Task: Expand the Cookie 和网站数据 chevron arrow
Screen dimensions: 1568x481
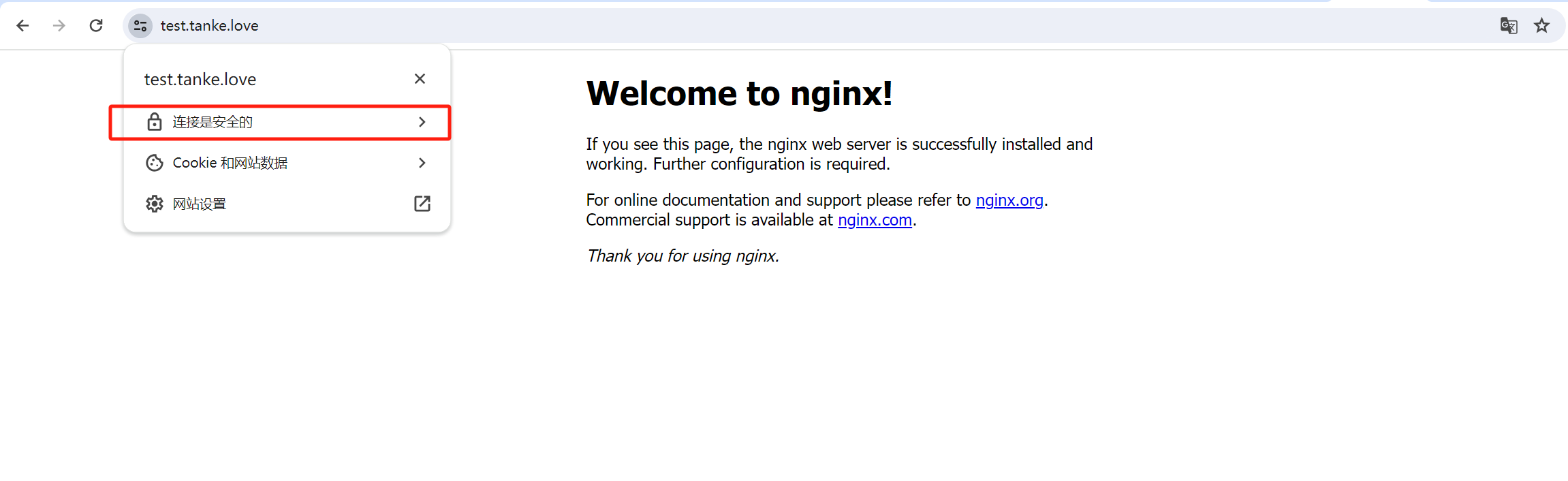Action: click(422, 163)
